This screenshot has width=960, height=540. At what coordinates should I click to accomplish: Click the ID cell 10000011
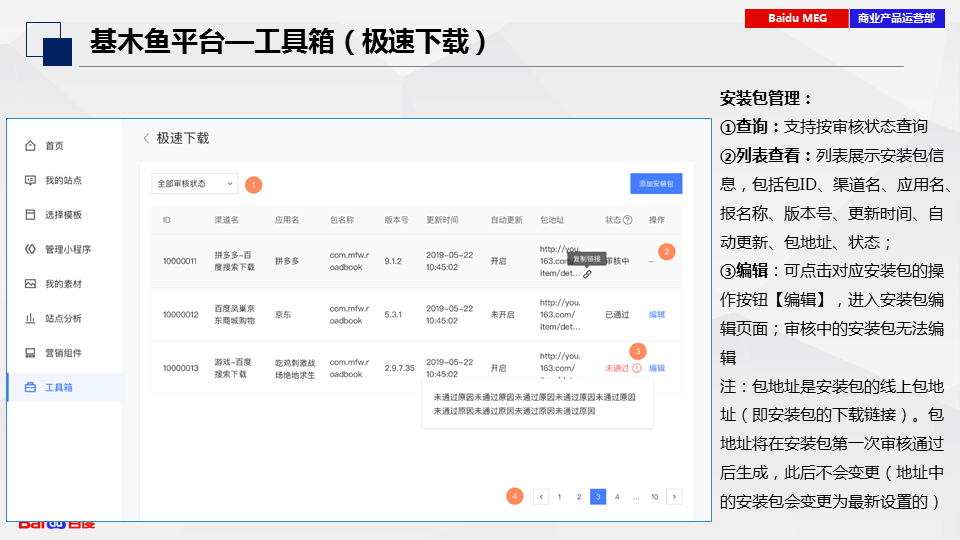click(180, 261)
